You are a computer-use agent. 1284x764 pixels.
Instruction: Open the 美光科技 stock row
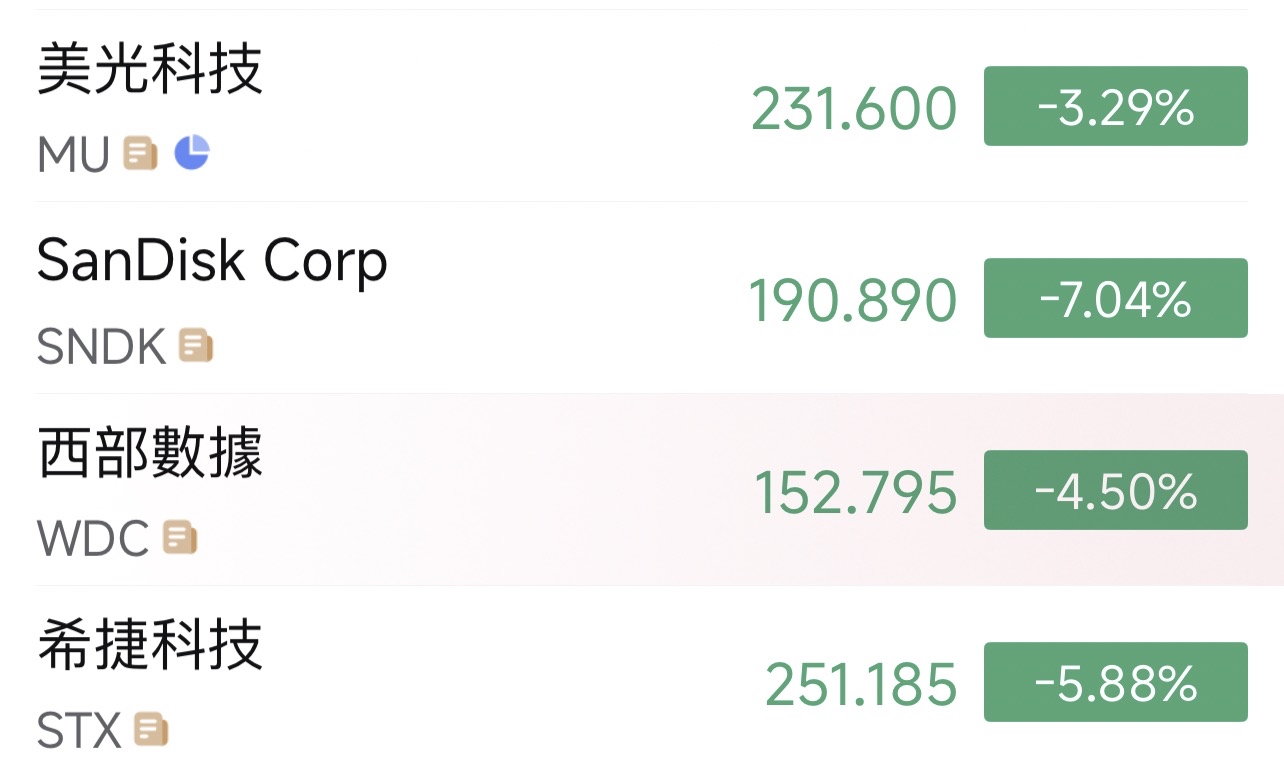(642, 106)
